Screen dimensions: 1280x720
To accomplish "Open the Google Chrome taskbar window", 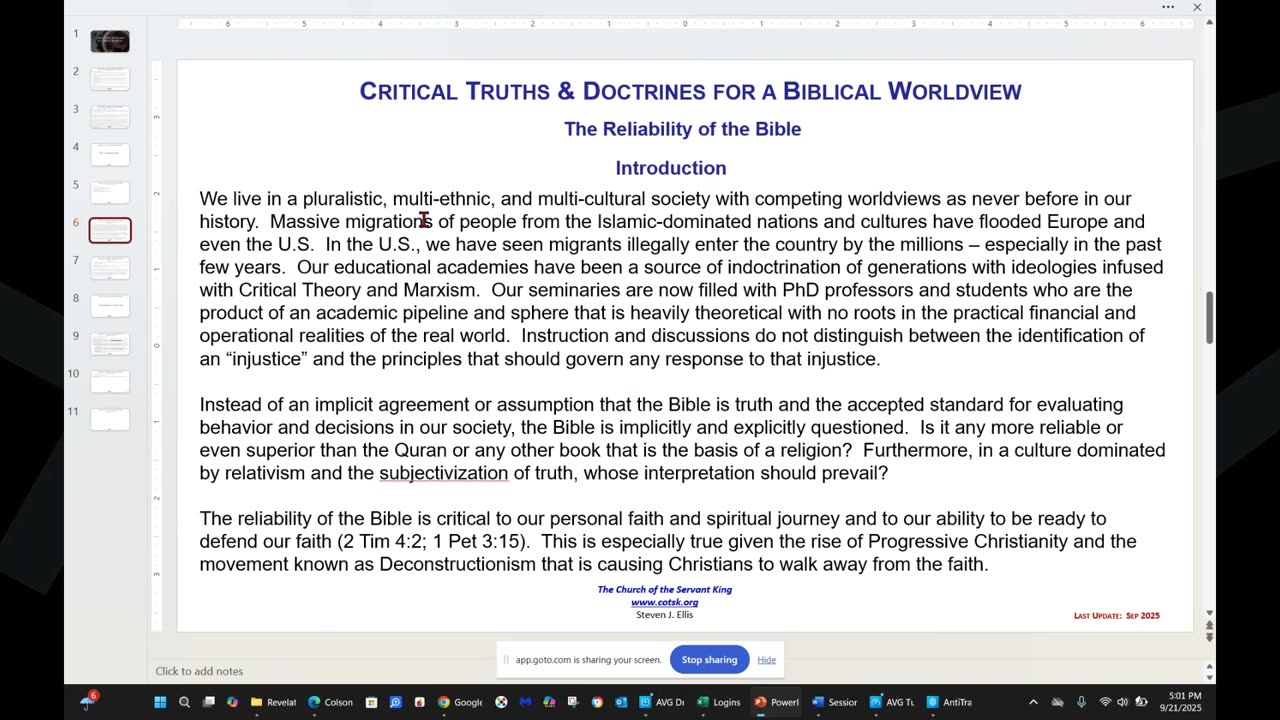I will 460,702.
